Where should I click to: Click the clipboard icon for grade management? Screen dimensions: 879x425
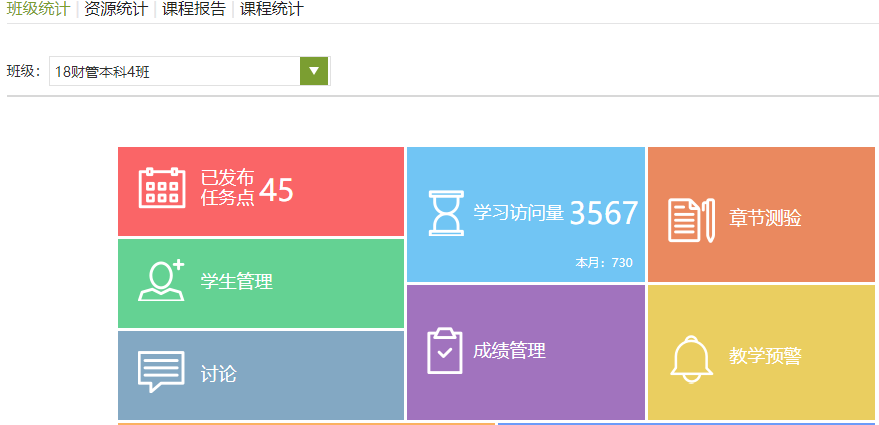coord(445,351)
